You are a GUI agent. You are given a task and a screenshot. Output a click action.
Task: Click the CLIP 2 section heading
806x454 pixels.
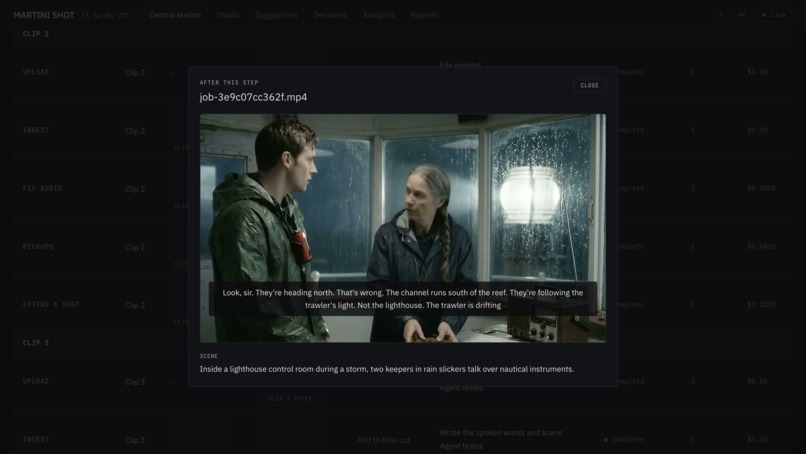[36, 33]
